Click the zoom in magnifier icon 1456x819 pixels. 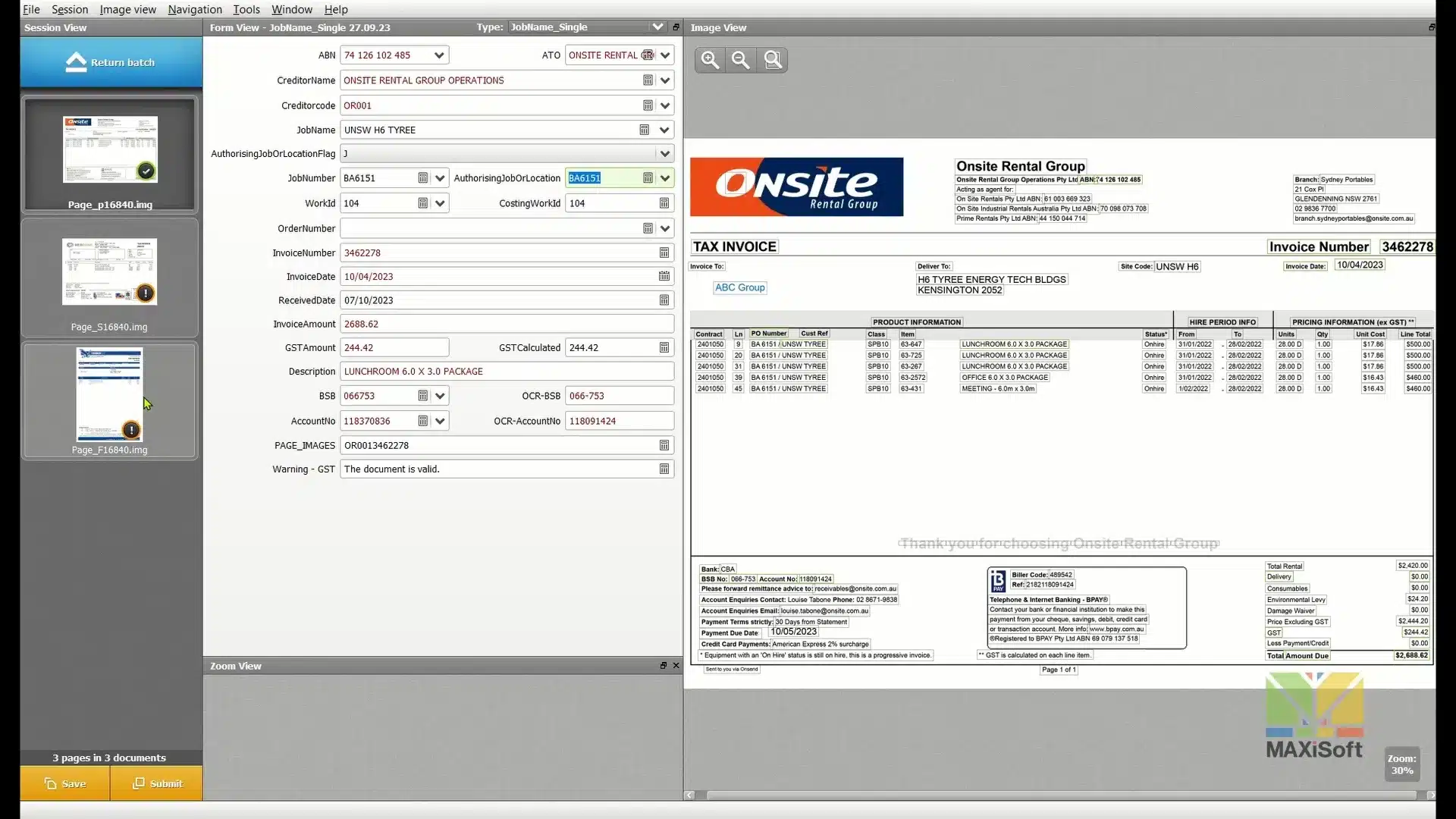(x=710, y=60)
